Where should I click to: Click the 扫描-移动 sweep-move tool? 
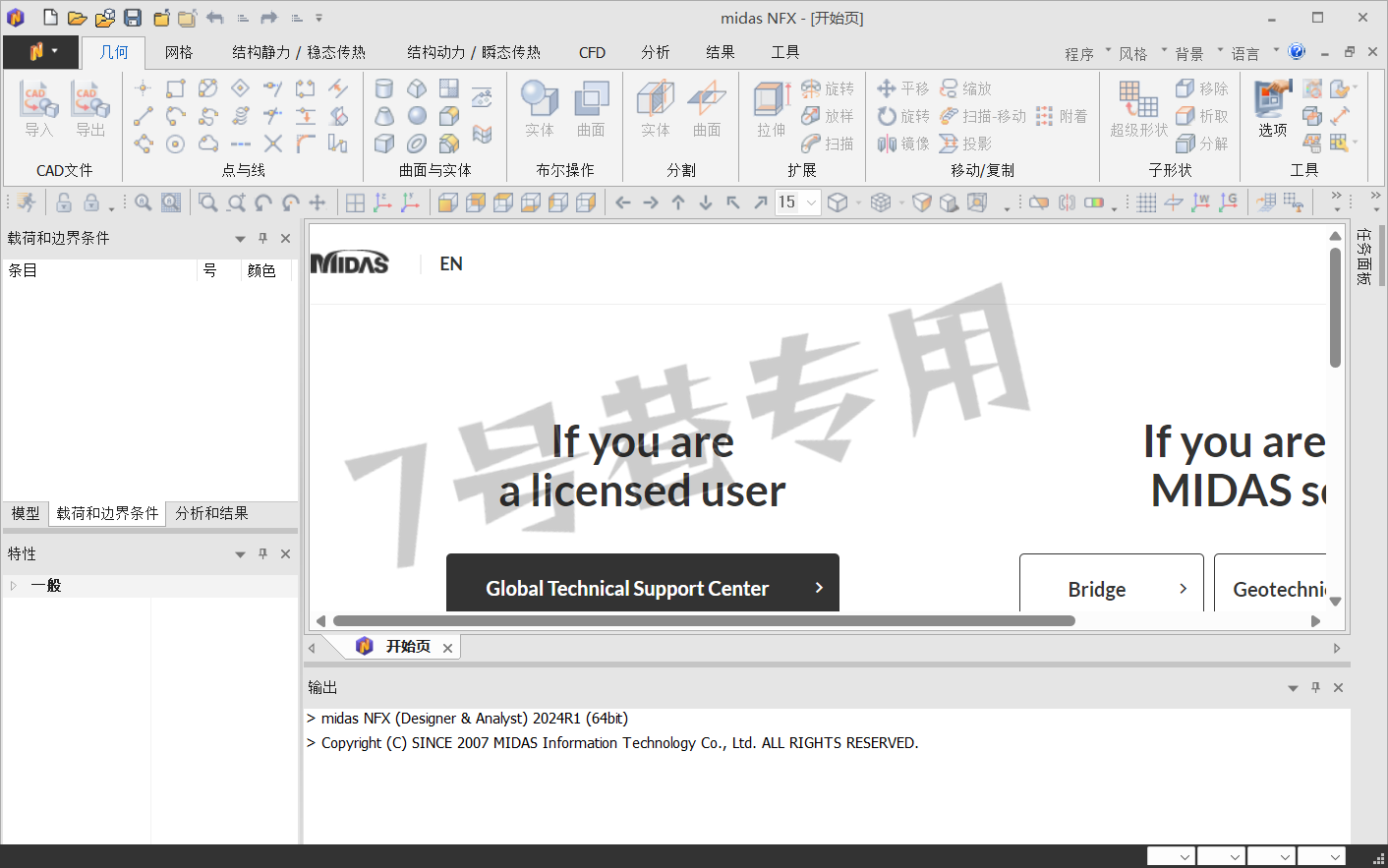(983, 116)
